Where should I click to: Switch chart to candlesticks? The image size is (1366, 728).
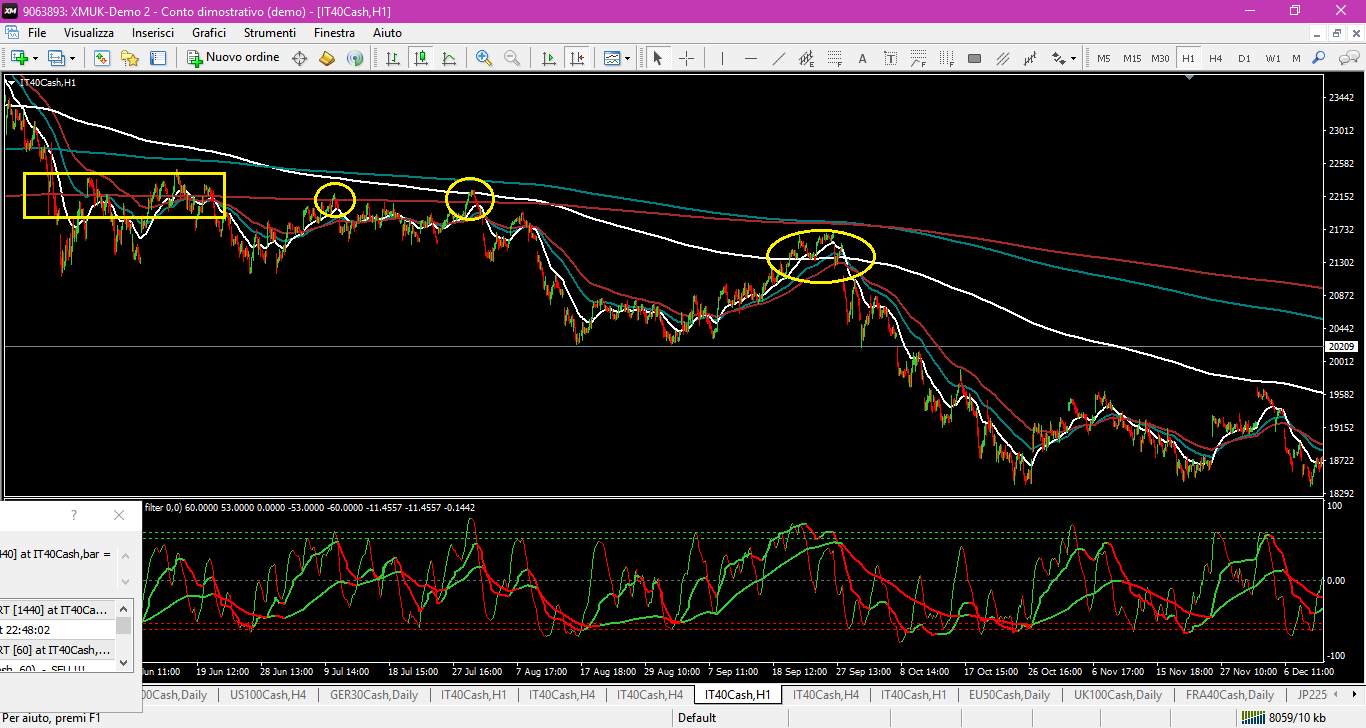pos(421,58)
